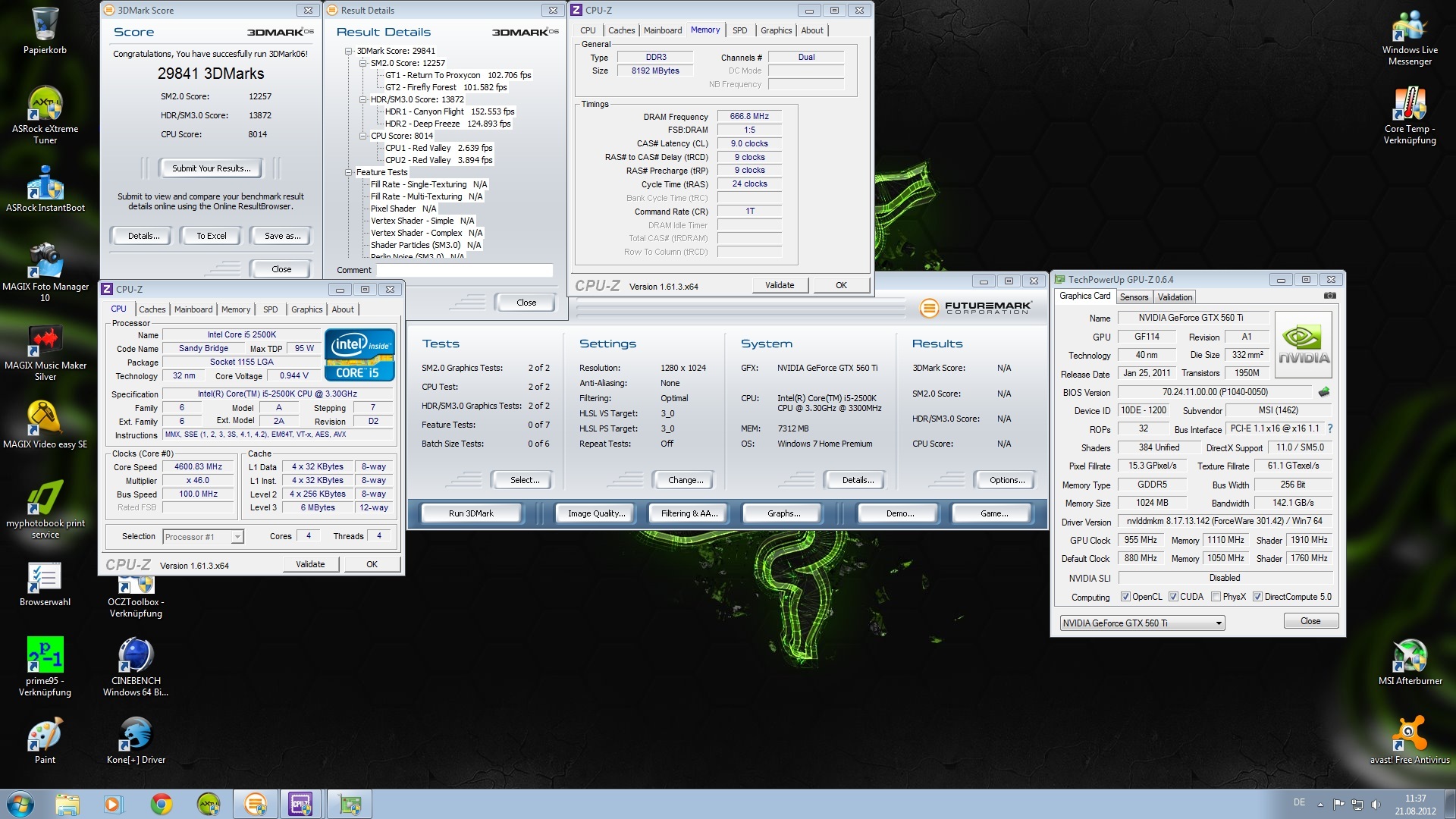Switch to SPD tab in memory CPU-Z
This screenshot has width=1456, height=819.
coord(739,30)
